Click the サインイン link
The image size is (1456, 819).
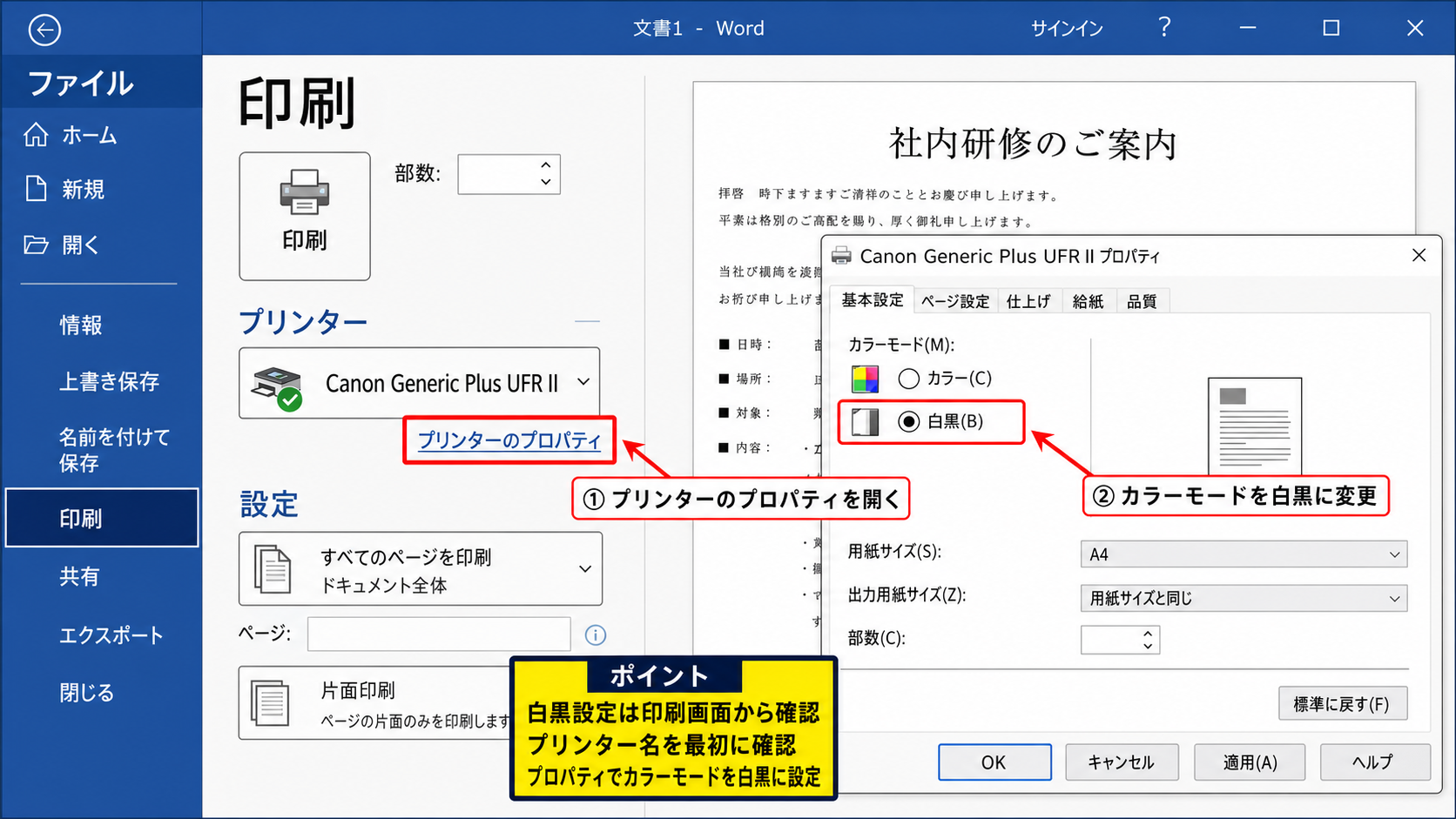[1067, 29]
